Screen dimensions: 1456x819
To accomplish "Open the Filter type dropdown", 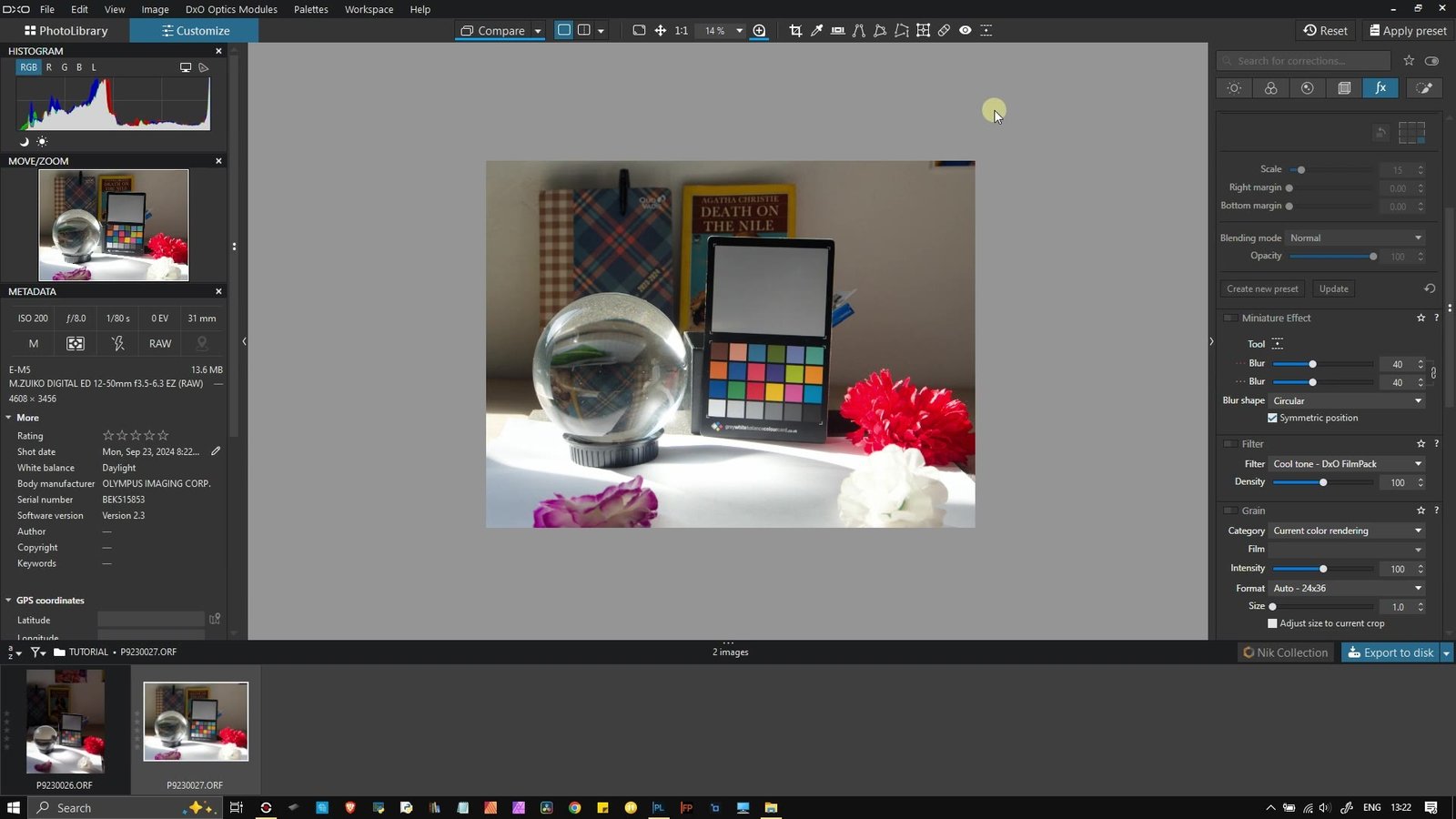I will tap(1347, 464).
